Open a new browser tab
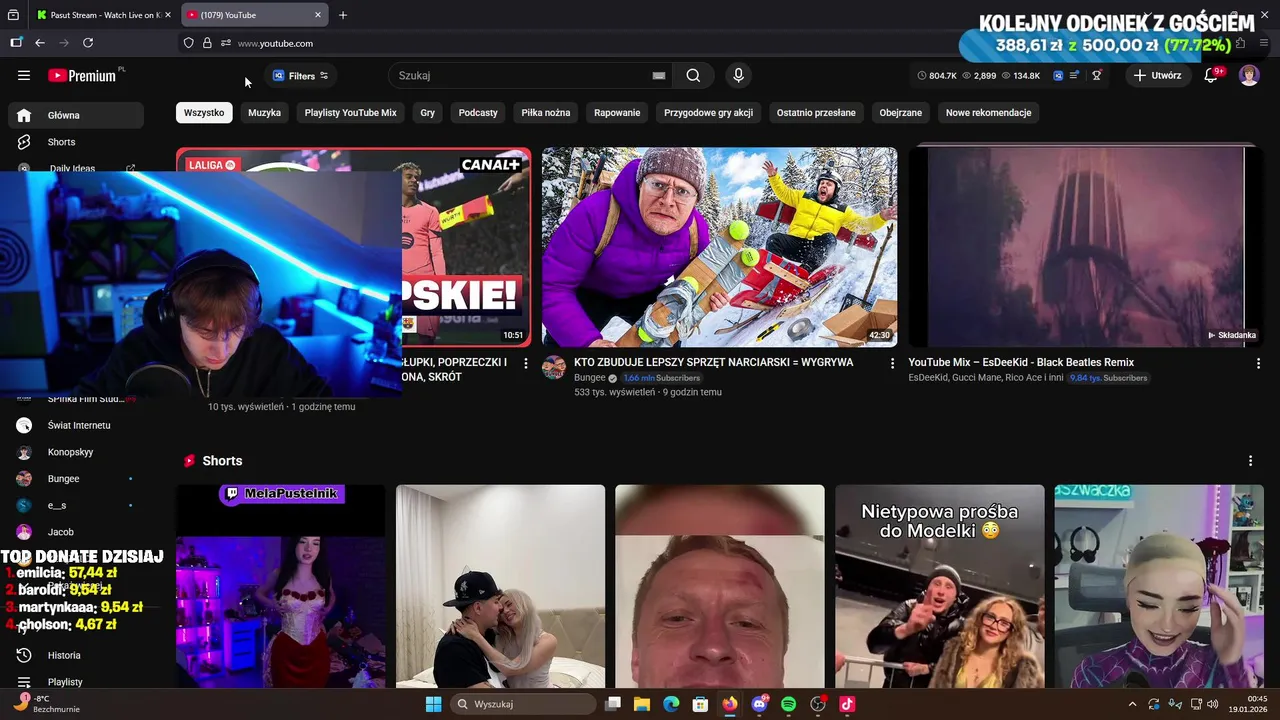This screenshot has height=720, width=1280. point(343,15)
